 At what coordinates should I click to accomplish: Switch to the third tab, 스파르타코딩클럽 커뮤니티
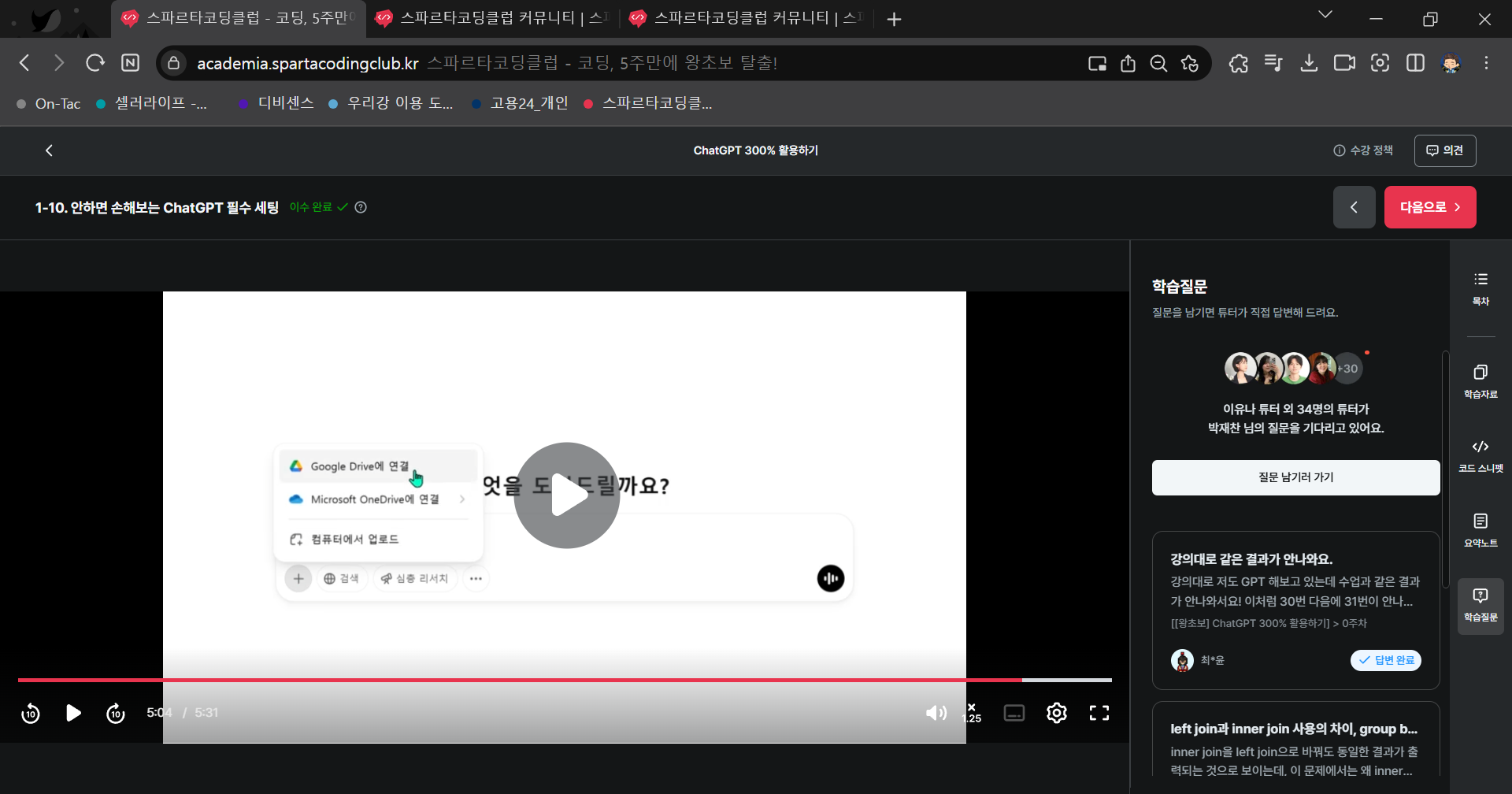click(748, 18)
